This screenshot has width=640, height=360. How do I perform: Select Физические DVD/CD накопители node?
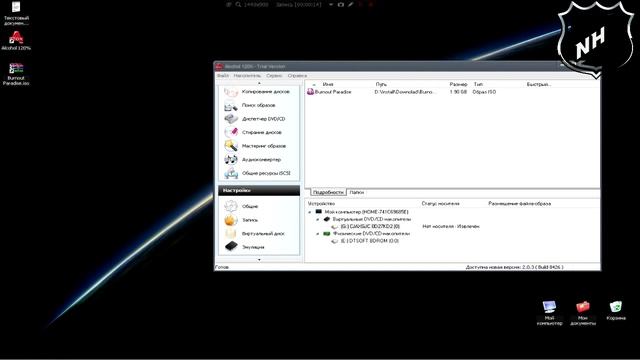[371, 233]
